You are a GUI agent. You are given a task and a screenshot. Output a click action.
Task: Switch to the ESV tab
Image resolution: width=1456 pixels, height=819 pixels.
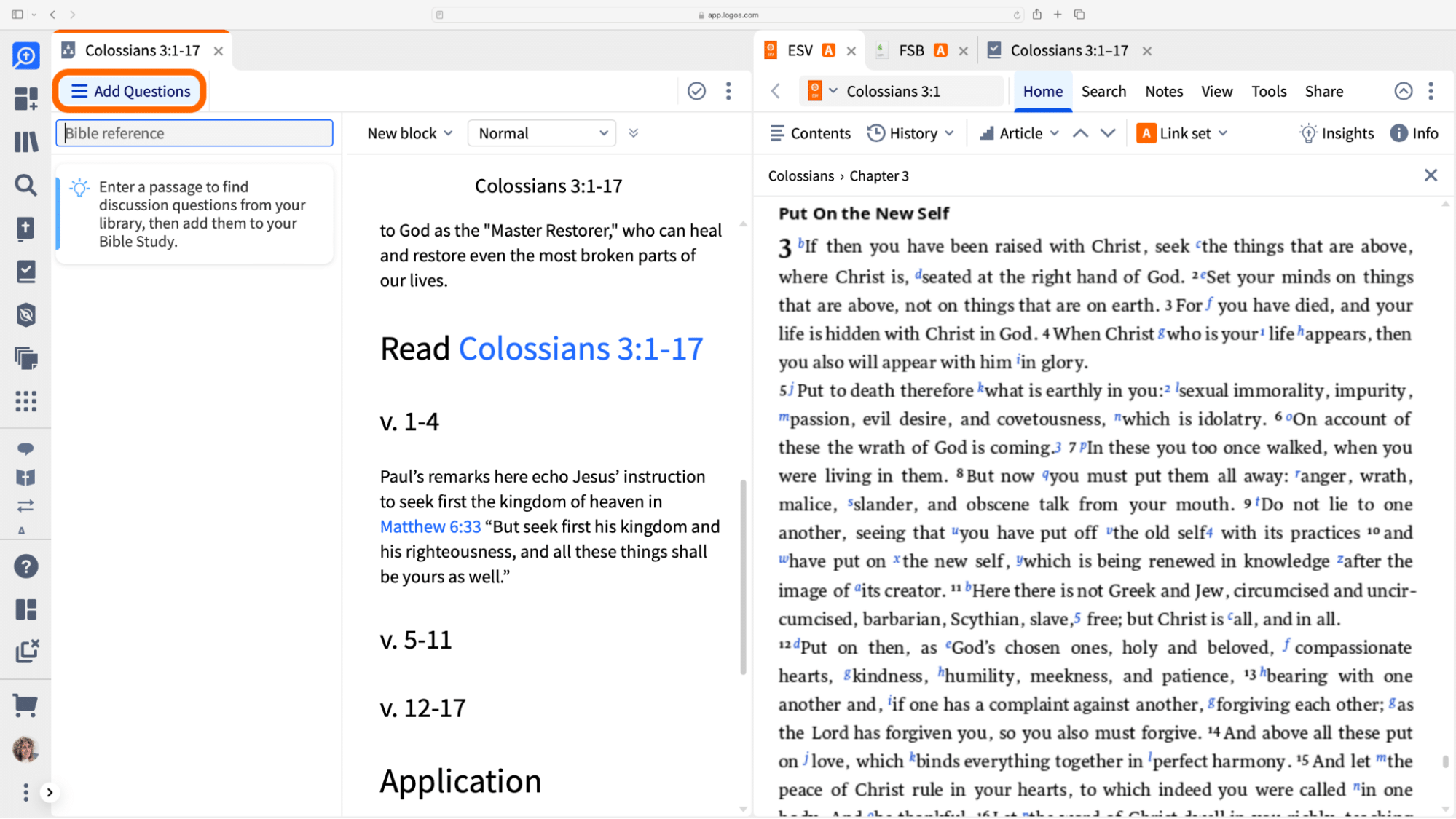tap(799, 50)
